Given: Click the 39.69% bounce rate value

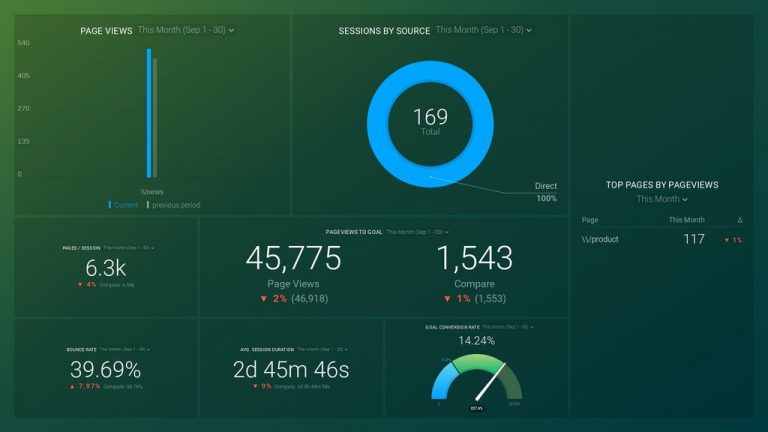Looking at the screenshot, I should (105, 369).
